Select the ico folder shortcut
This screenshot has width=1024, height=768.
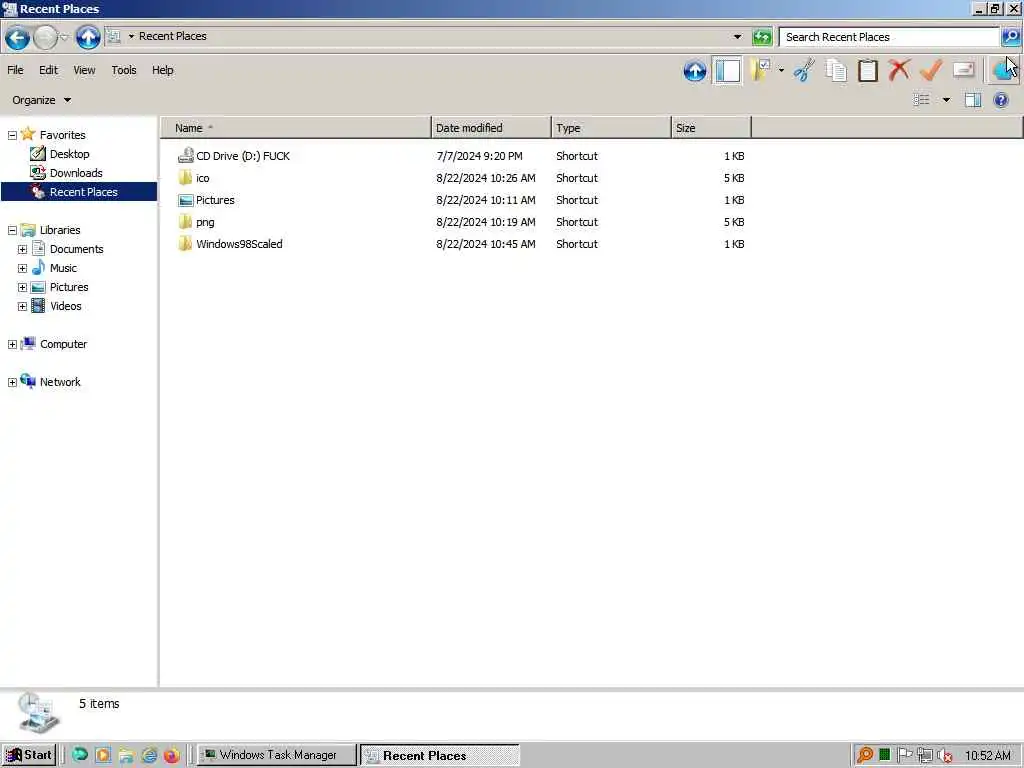[x=194, y=178]
